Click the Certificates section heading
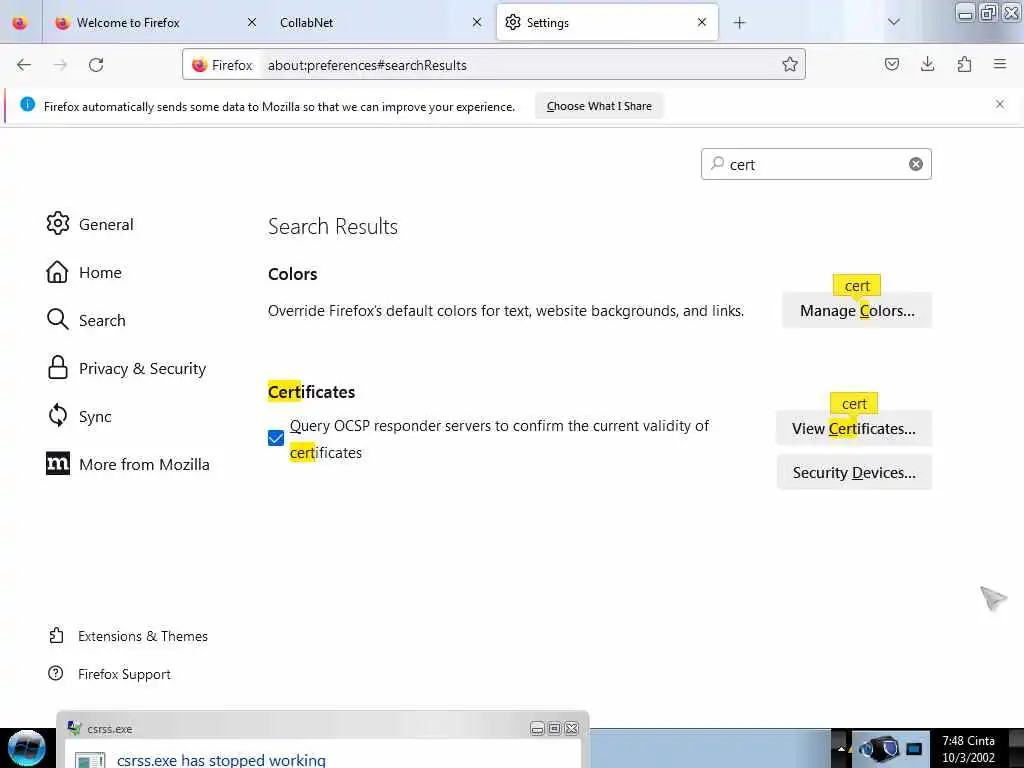 (x=312, y=392)
